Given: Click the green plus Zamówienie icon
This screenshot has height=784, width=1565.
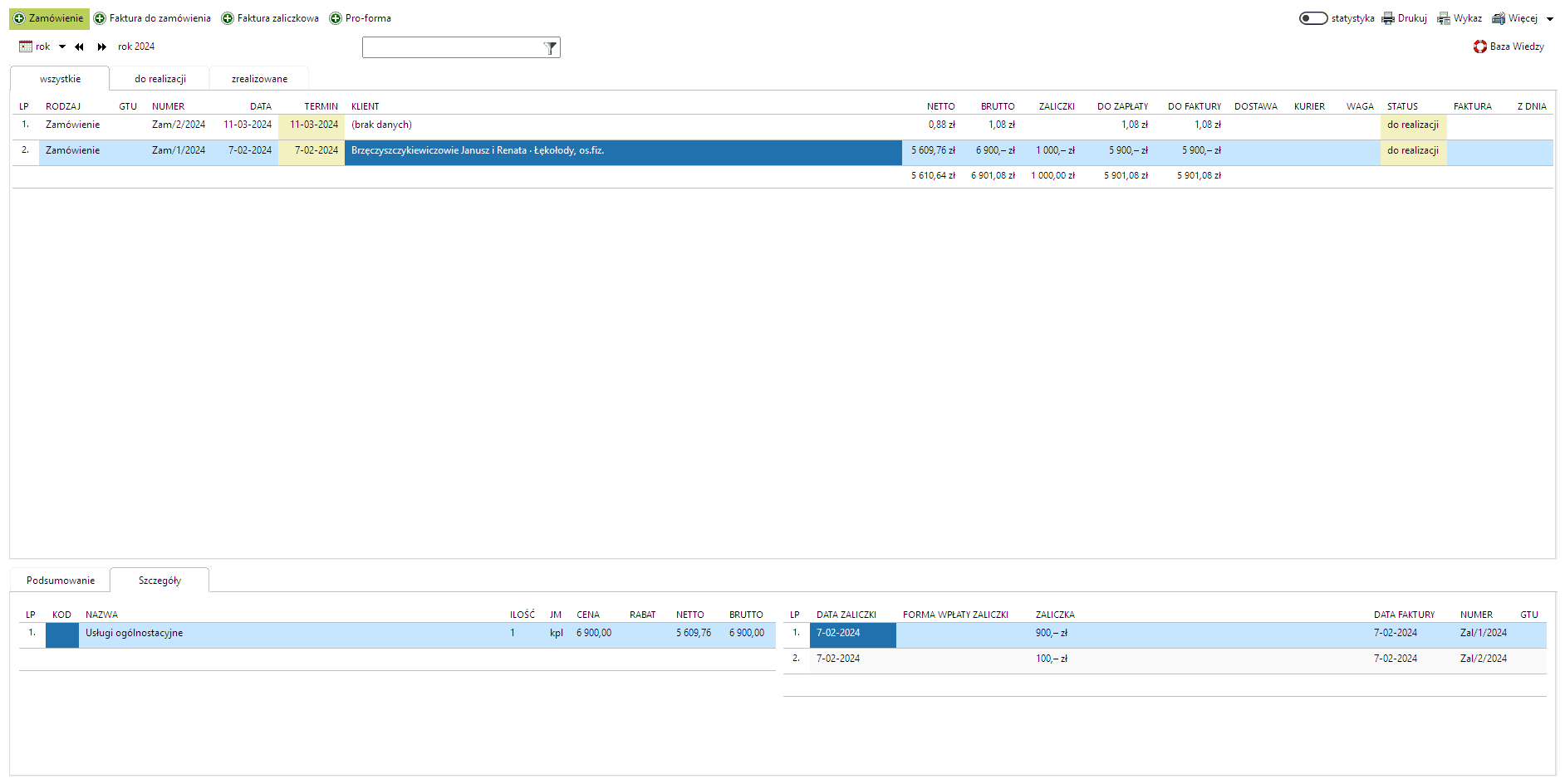Looking at the screenshot, I should (19, 18).
